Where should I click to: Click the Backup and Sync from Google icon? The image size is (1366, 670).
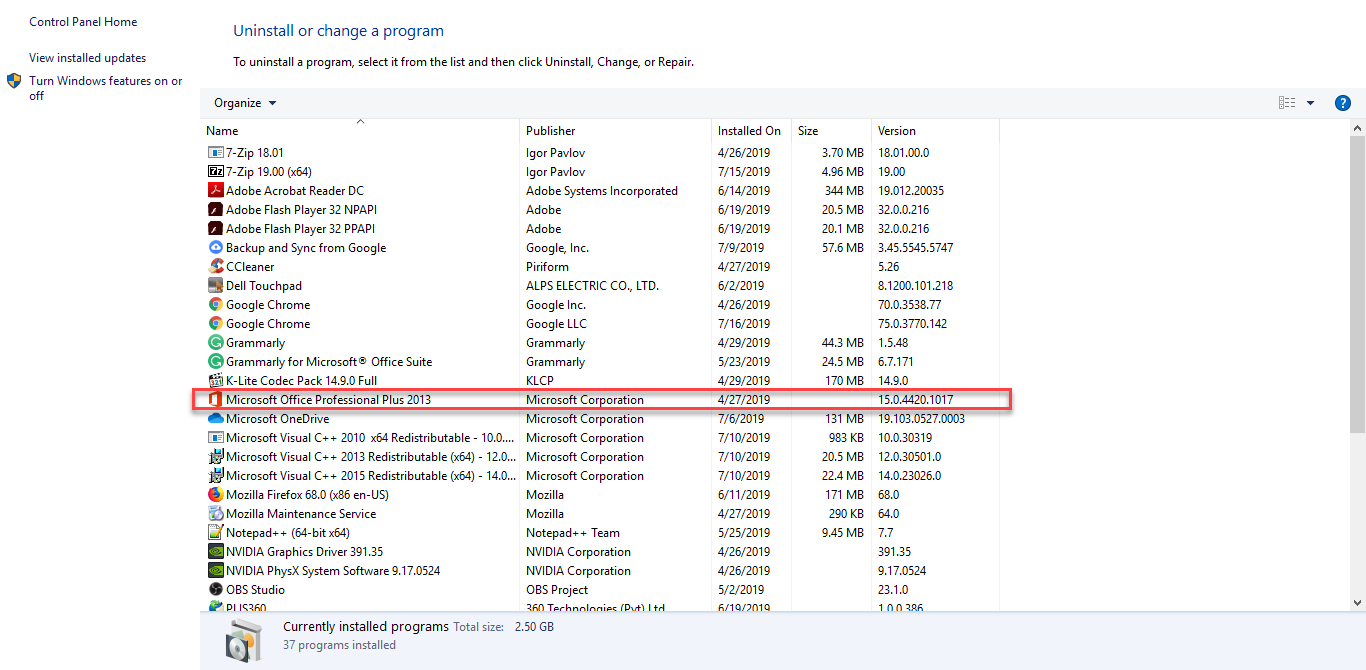[x=216, y=248]
